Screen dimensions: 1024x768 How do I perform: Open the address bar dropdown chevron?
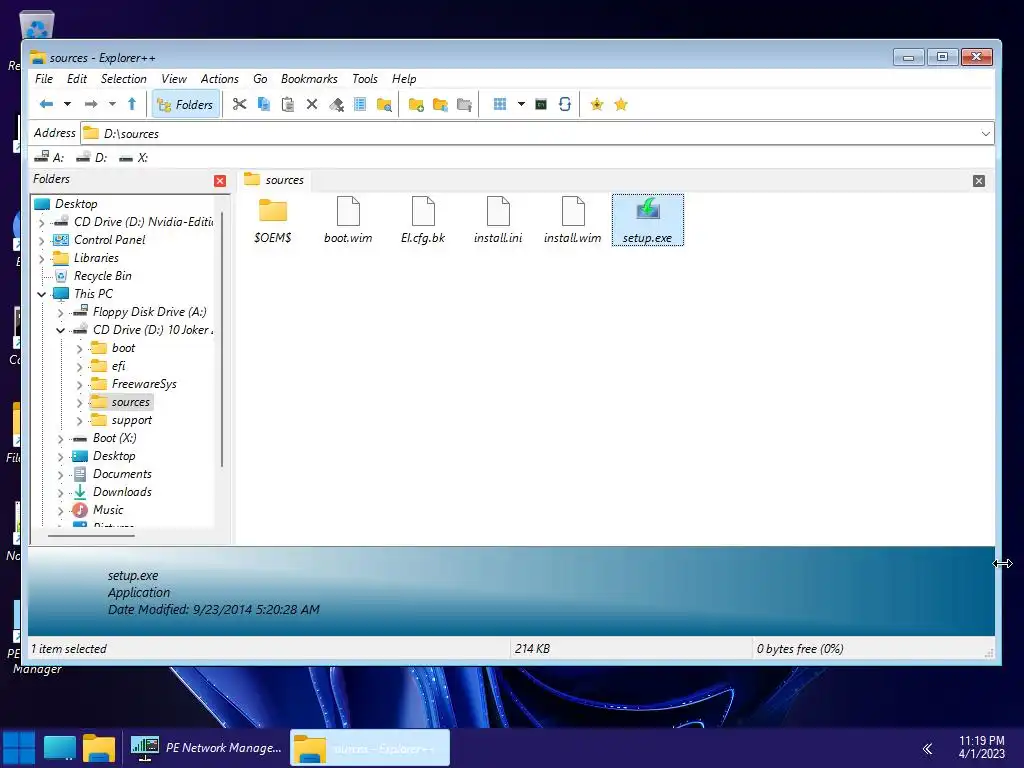(x=985, y=134)
